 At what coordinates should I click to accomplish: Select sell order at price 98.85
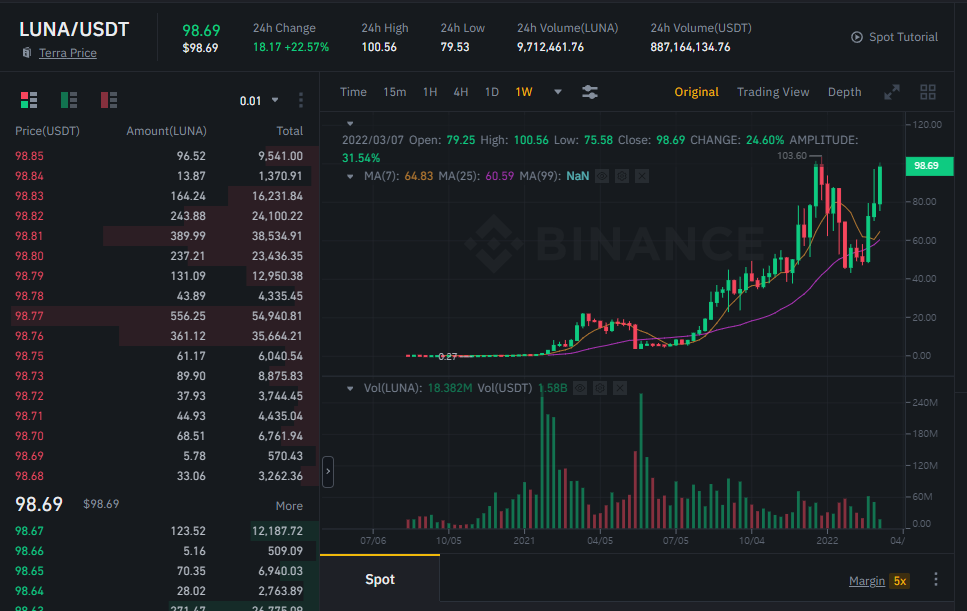pos(159,156)
